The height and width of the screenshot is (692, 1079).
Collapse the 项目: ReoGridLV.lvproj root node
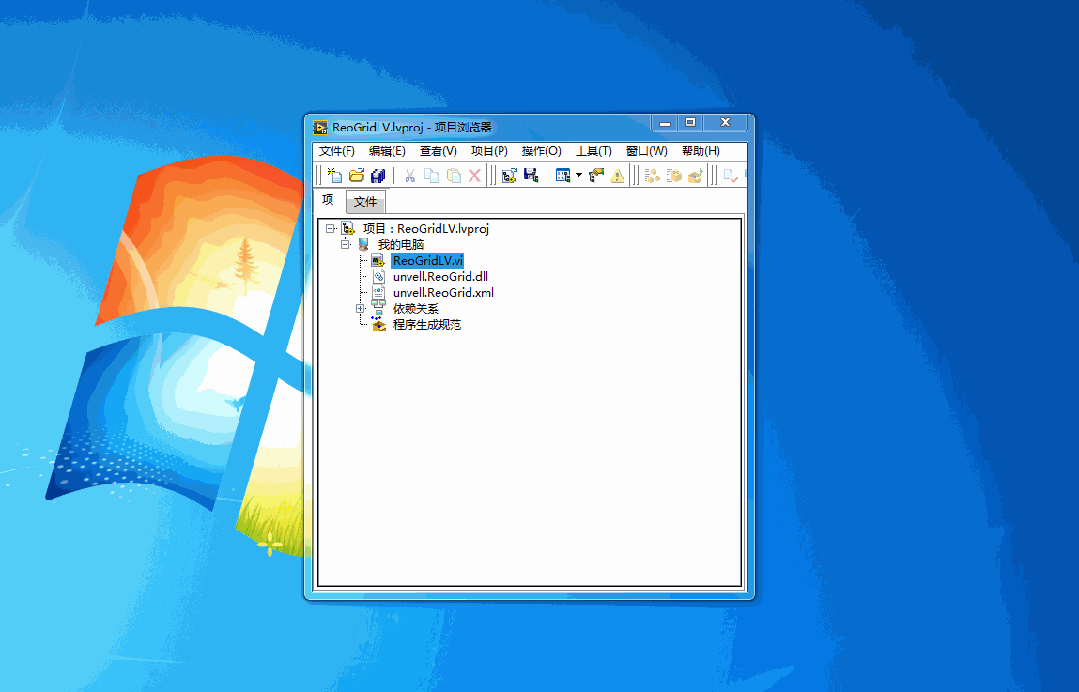[x=330, y=228]
